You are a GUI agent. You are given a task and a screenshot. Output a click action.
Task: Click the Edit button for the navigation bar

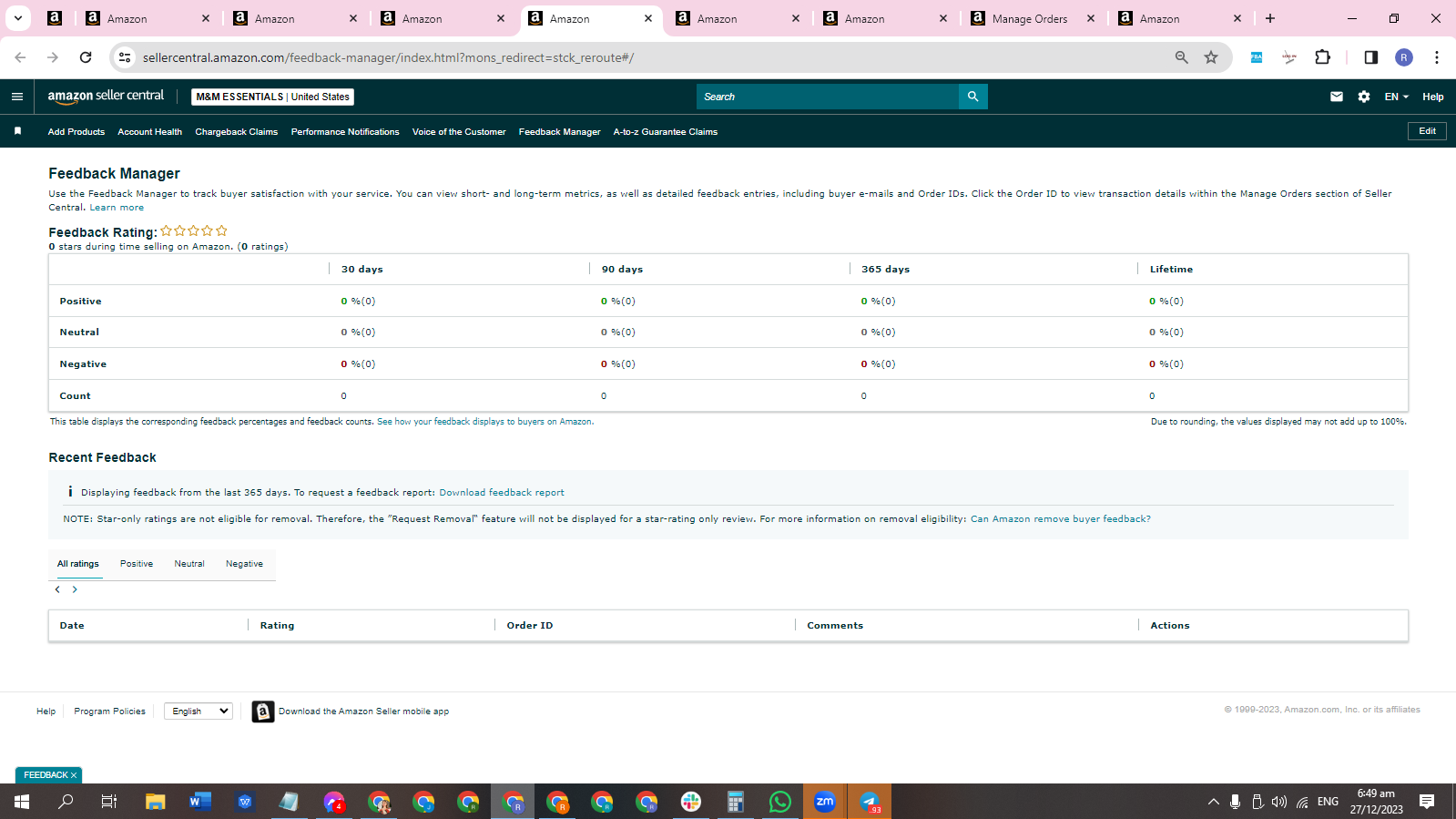click(x=1427, y=131)
